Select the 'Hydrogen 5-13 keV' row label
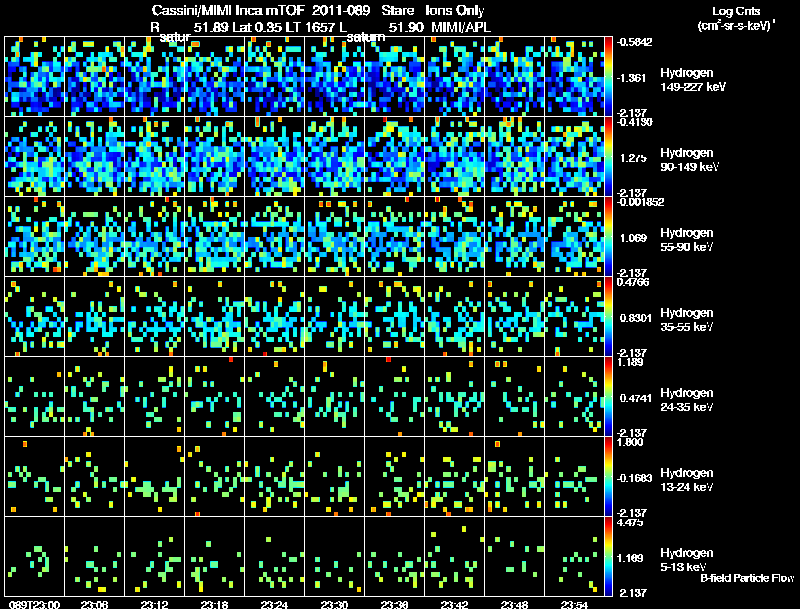The width and height of the screenshot is (800, 609). click(x=687, y=560)
